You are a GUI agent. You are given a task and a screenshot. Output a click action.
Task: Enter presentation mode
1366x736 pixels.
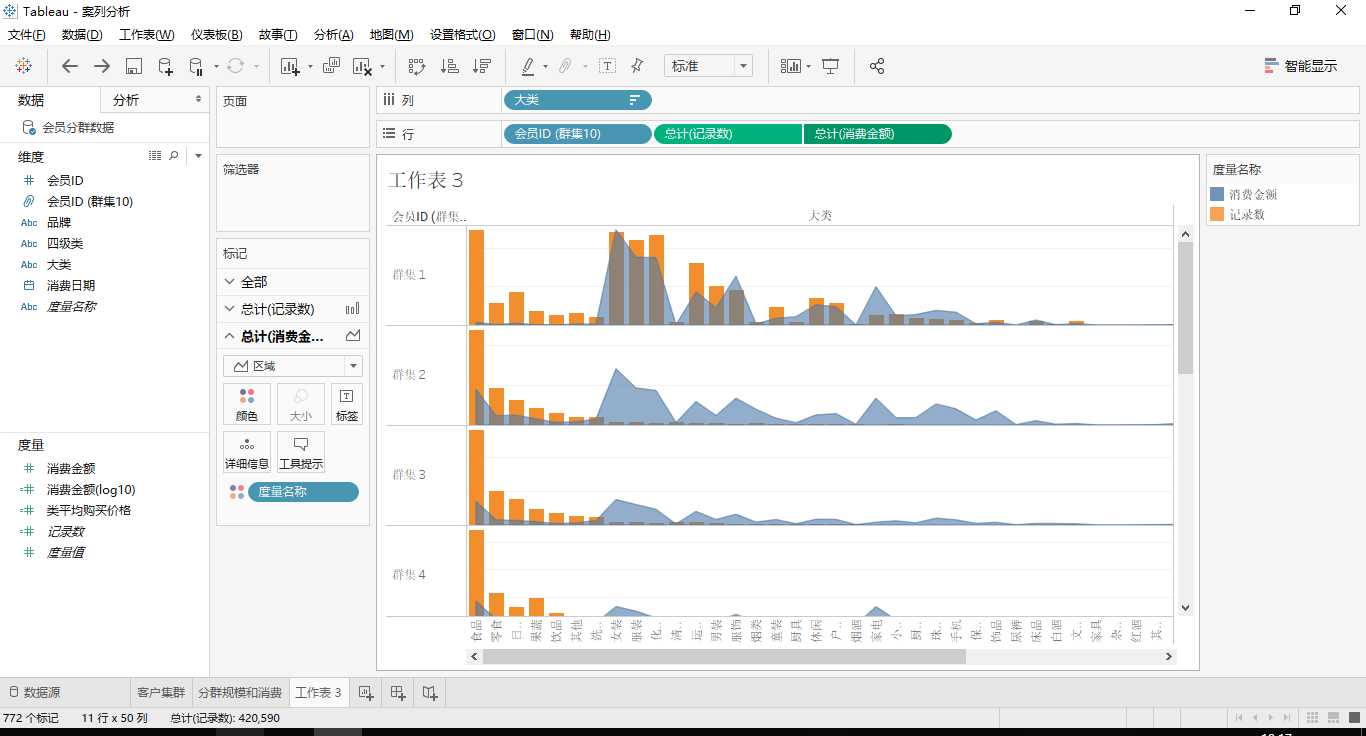pos(830,66)
